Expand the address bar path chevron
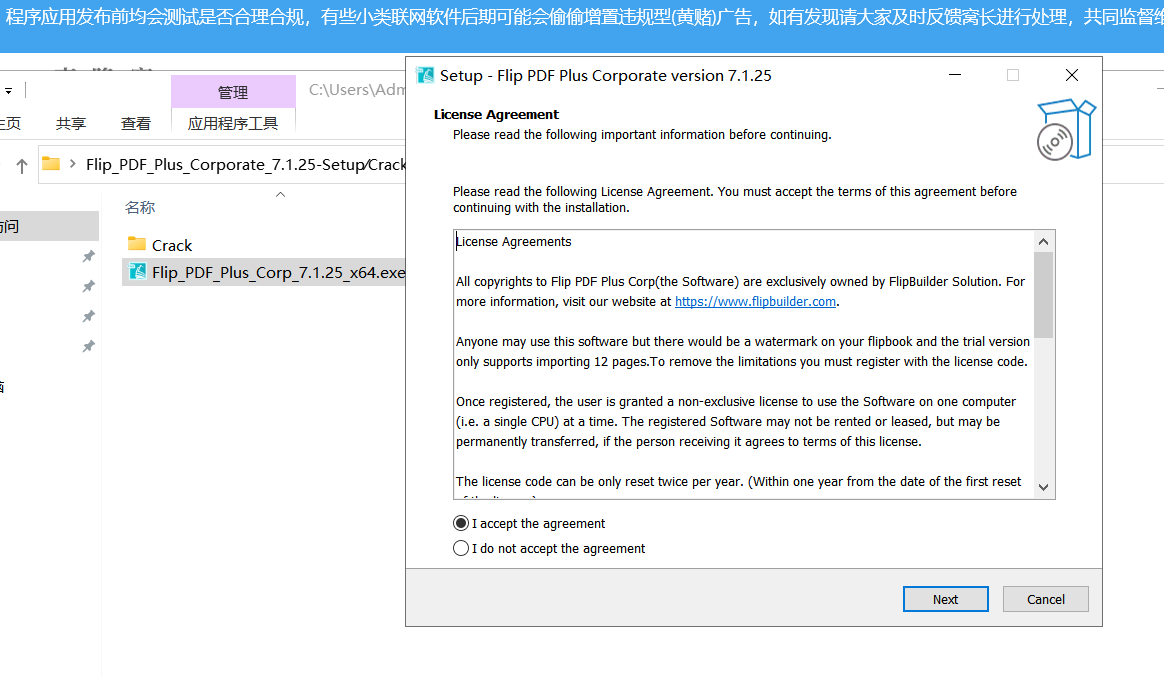This screenshot has width=1164, height=677. tap(73, 163)
